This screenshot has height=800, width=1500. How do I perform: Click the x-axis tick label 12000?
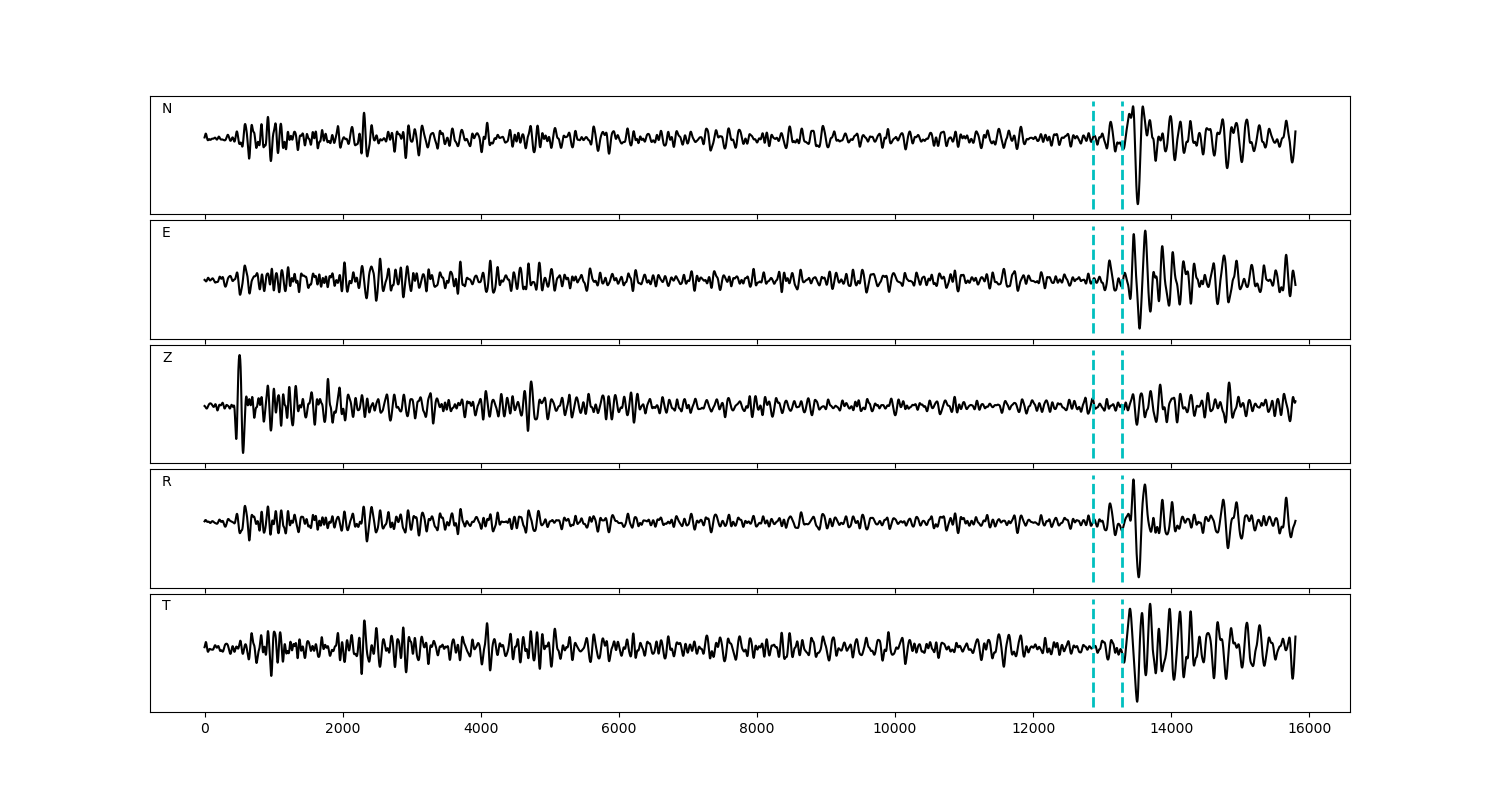coord(1033,729)
